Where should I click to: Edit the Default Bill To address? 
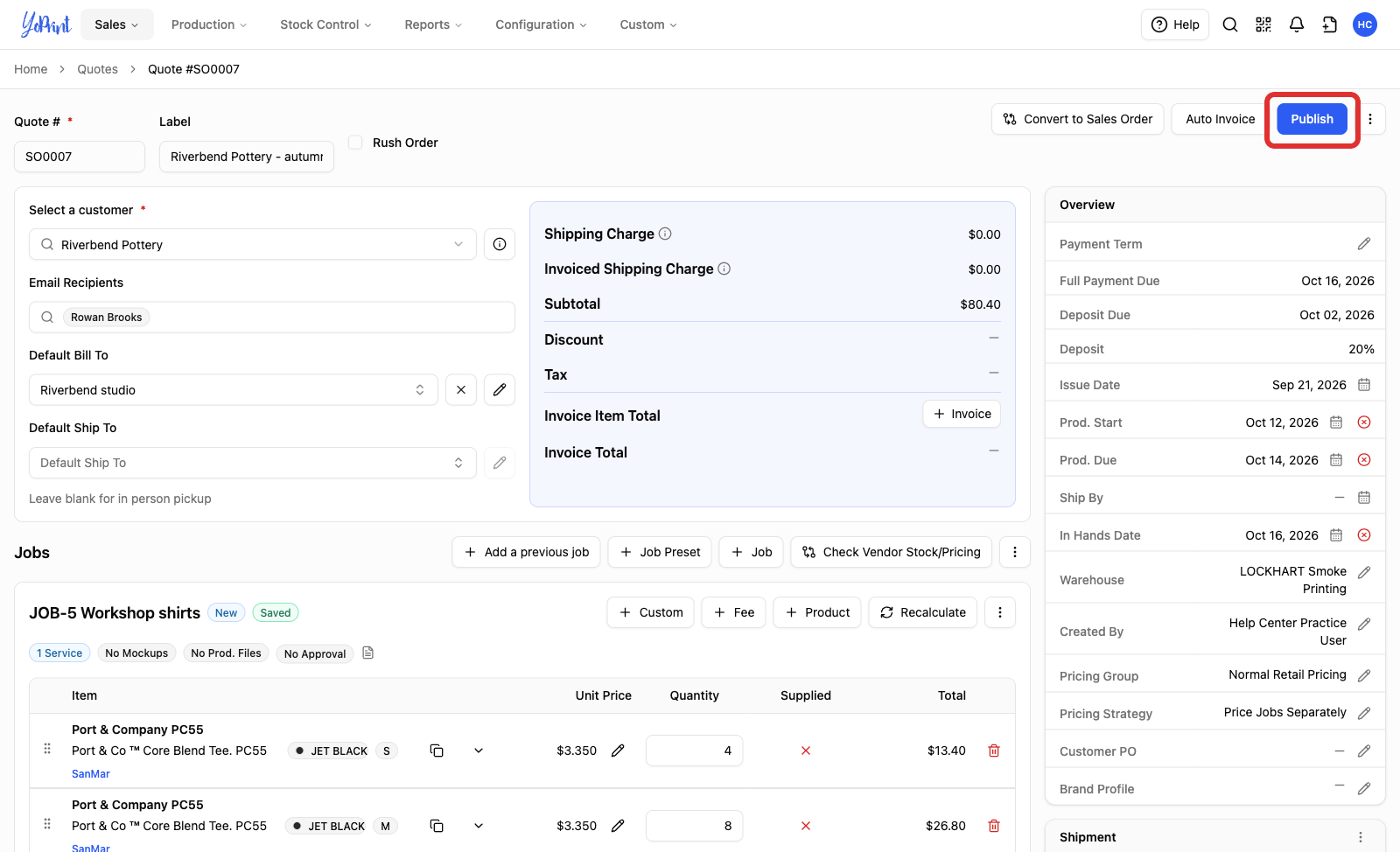tap(500, 390)
